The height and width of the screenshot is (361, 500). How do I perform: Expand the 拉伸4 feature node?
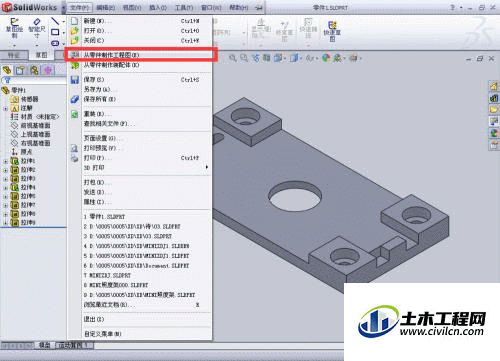5,188
